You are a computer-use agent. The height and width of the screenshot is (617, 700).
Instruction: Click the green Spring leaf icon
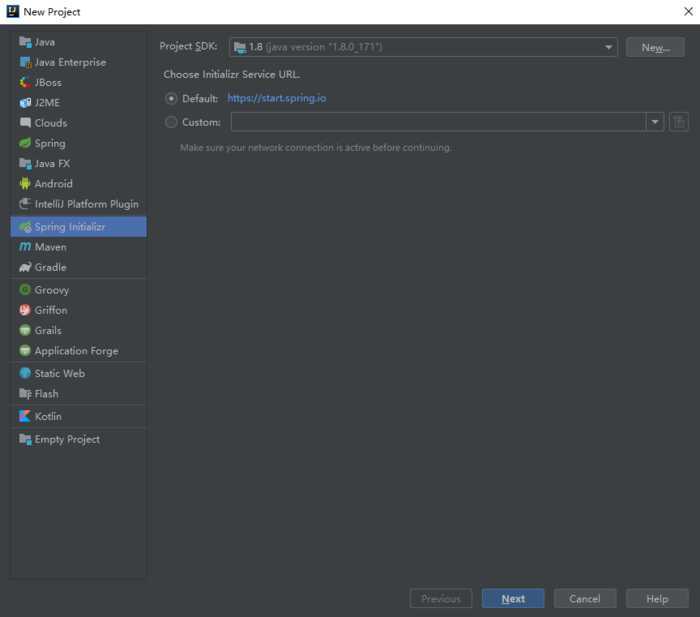[25, 143]
